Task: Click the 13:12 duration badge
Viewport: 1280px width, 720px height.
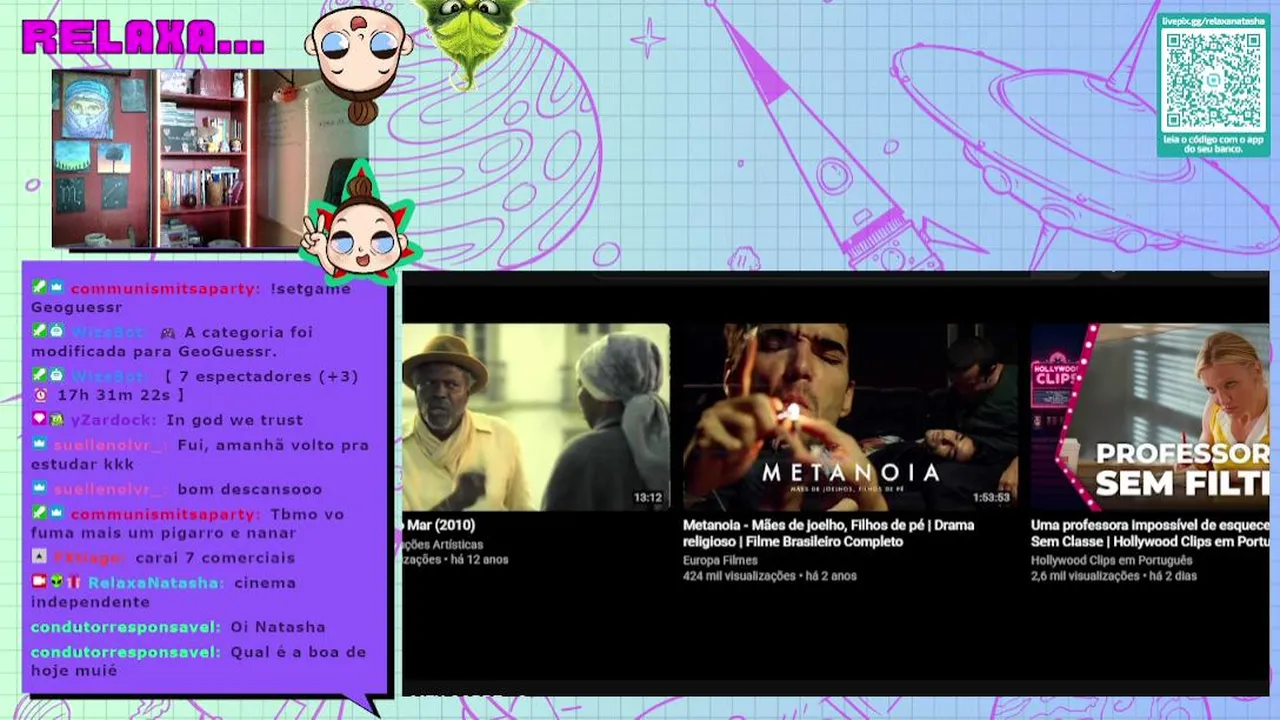Action: click(x=647, y=497)
